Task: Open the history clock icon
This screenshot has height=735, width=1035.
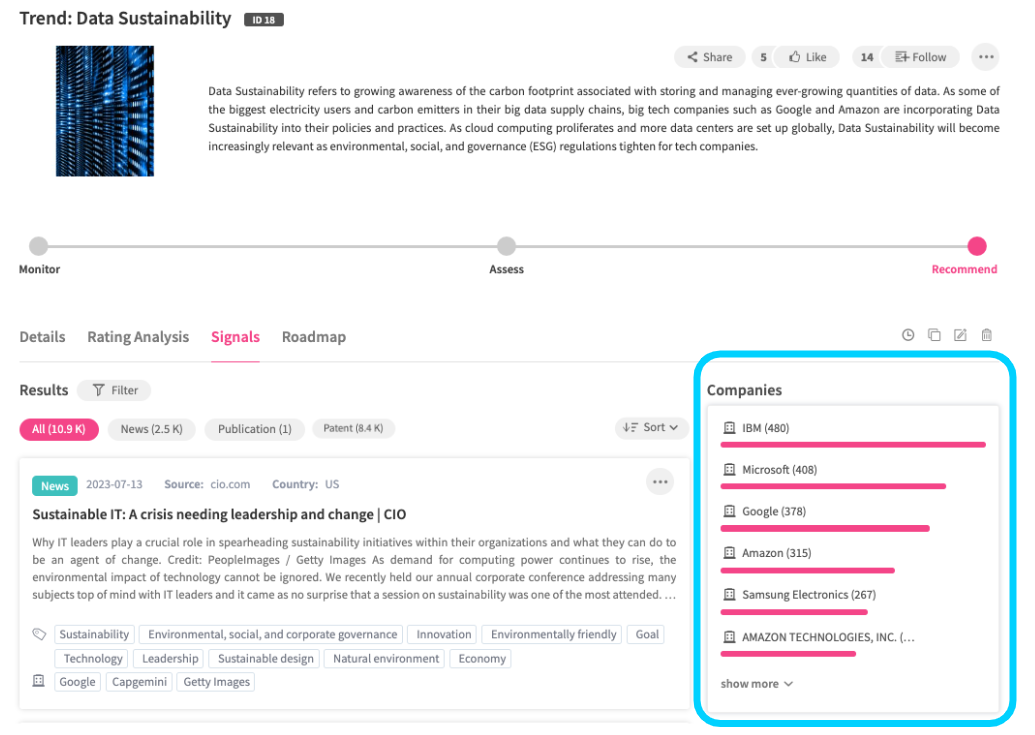Action: (908, 335)
